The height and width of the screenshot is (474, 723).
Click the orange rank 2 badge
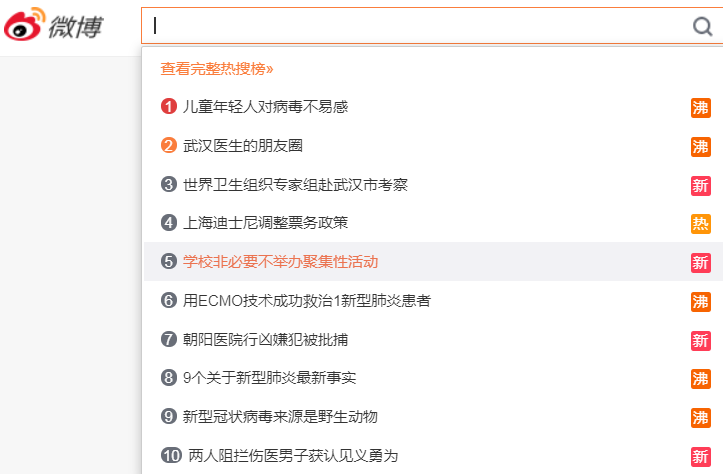tap(169, 146)
